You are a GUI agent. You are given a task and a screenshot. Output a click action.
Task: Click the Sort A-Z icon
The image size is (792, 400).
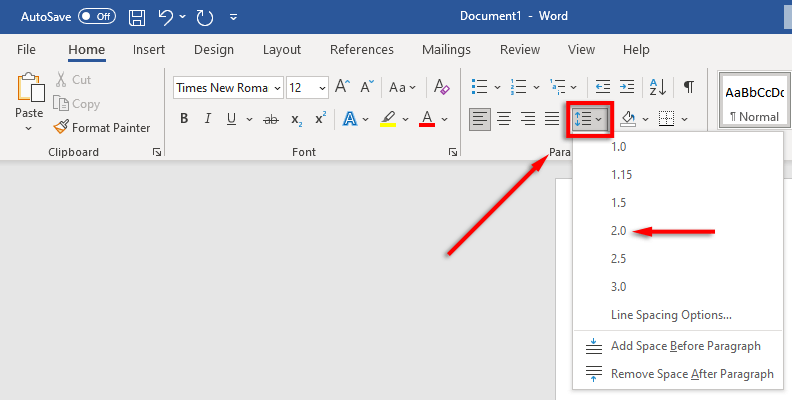[x=658, y=87]
